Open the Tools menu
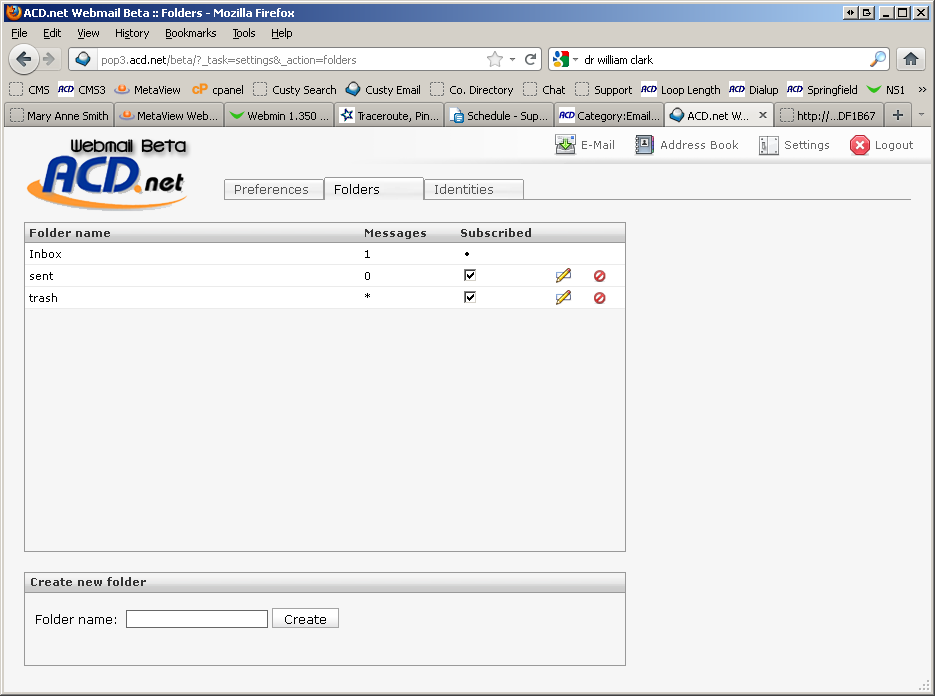The width and height of the screenshot is (935, 696). coord(244,33)
